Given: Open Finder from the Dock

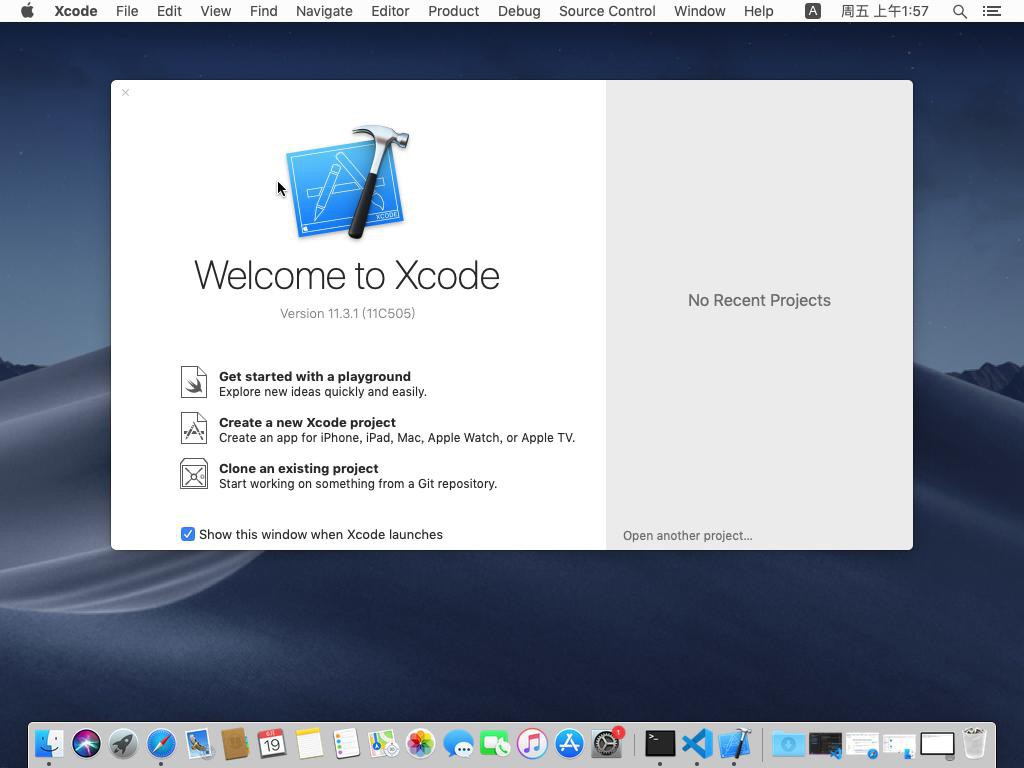Looking at the screenshot, I should [49, 743].
